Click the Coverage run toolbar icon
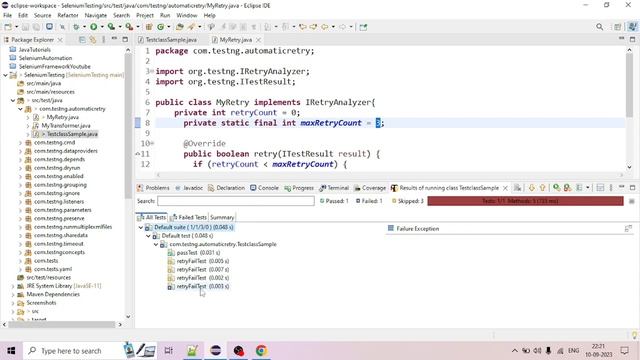640x360 pixels. (111, 27)
